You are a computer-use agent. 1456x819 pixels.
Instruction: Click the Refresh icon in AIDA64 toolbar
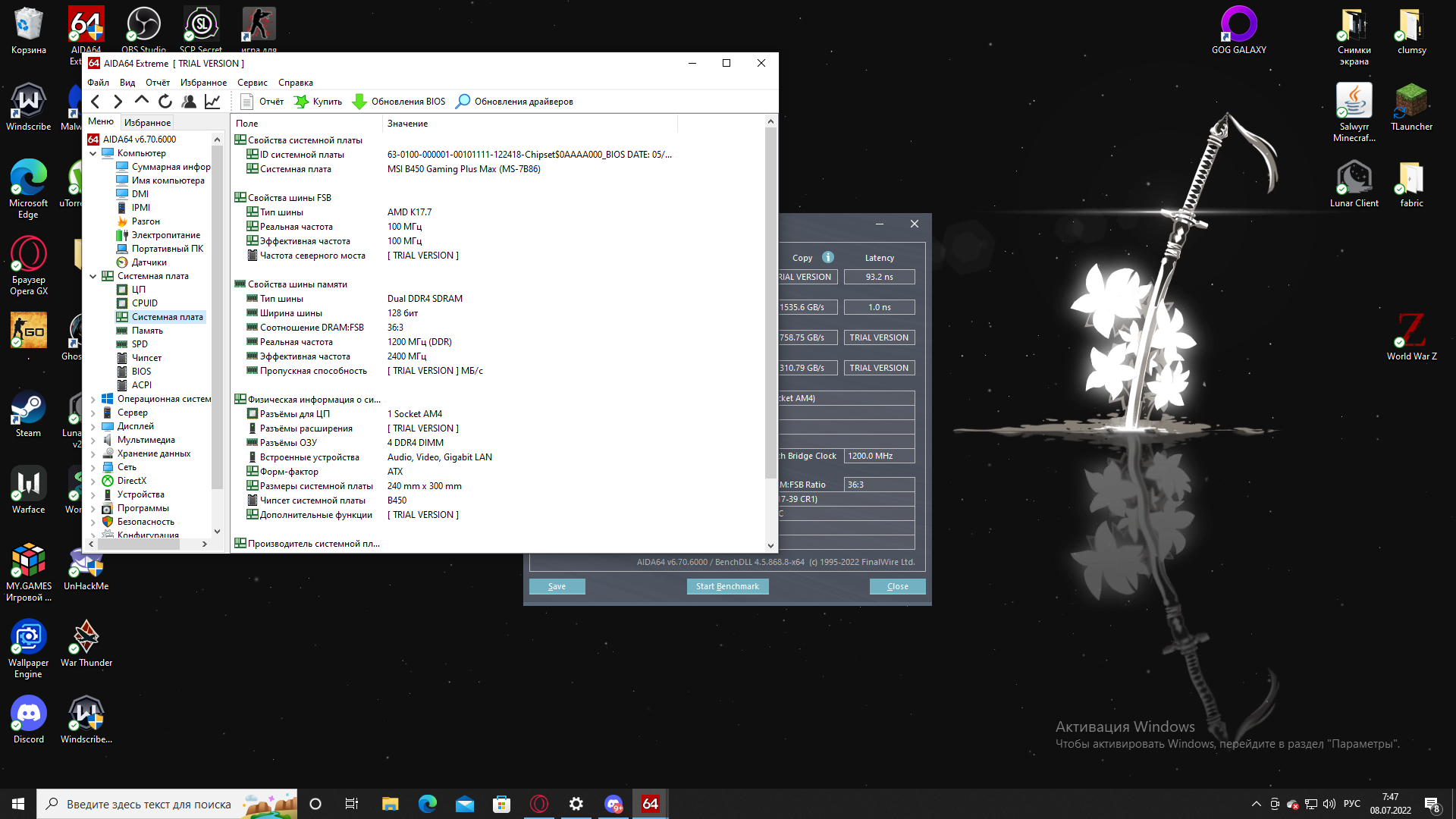(x=165, y=102)
